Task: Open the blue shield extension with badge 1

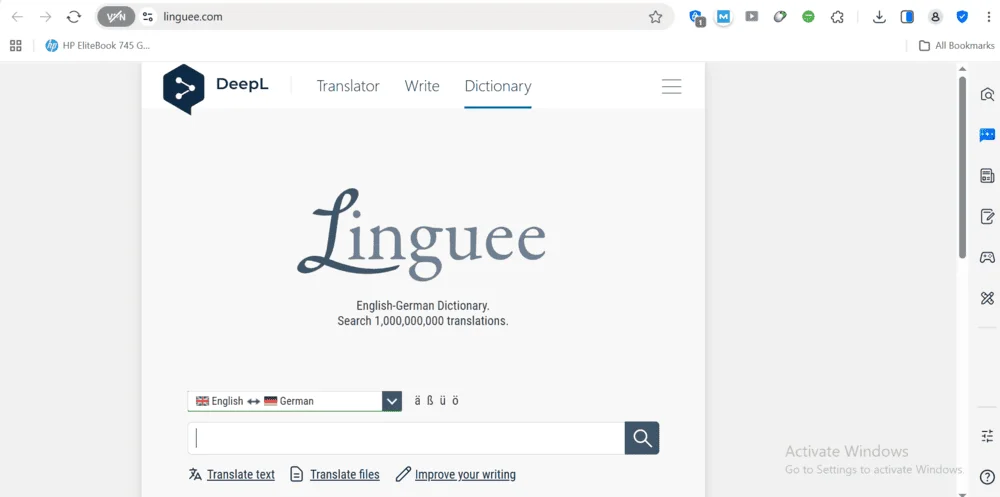Action: (x=696, y=17)
